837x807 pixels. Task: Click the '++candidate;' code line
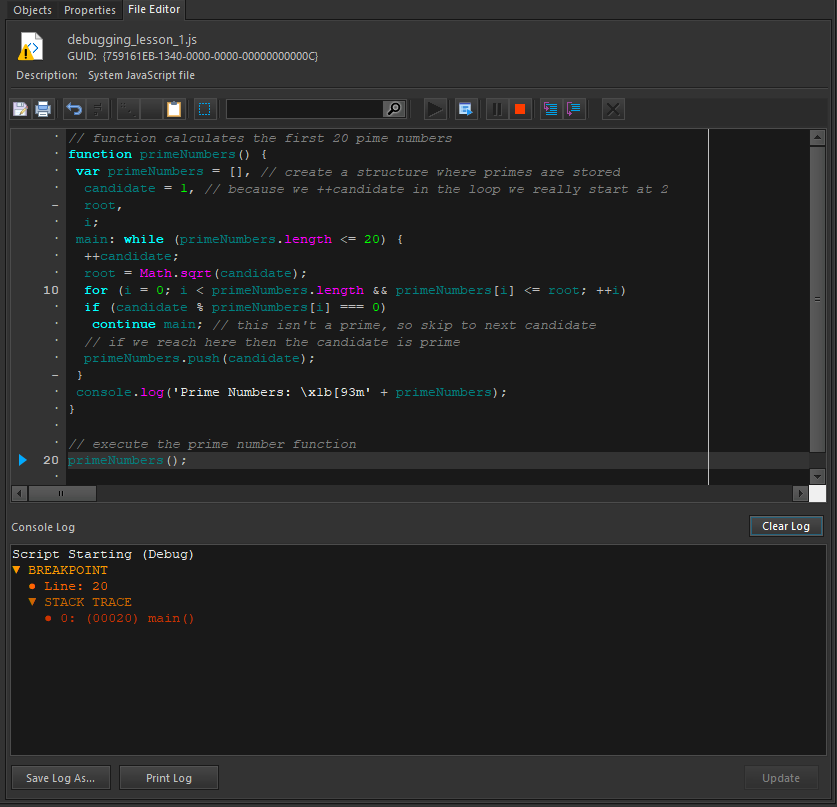[x=131, y=256]
